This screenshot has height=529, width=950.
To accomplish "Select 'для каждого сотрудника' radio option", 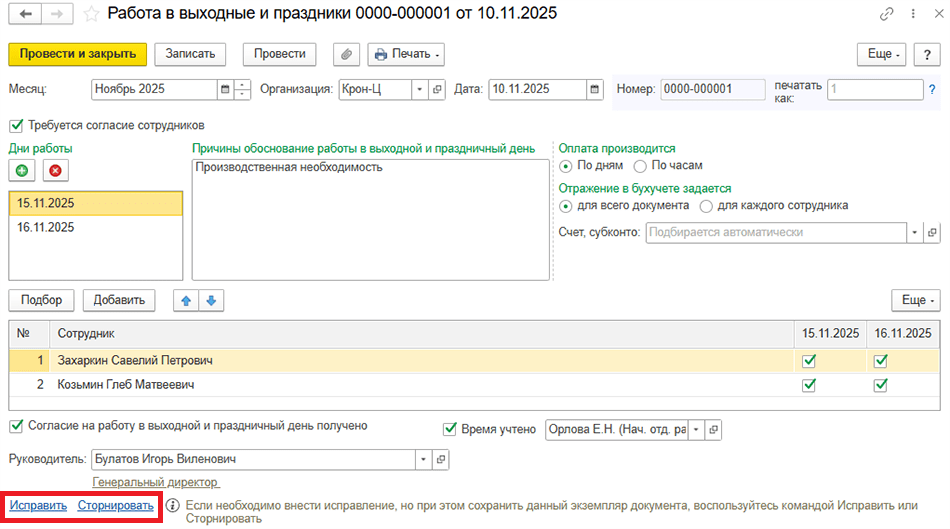I will 707,205.
